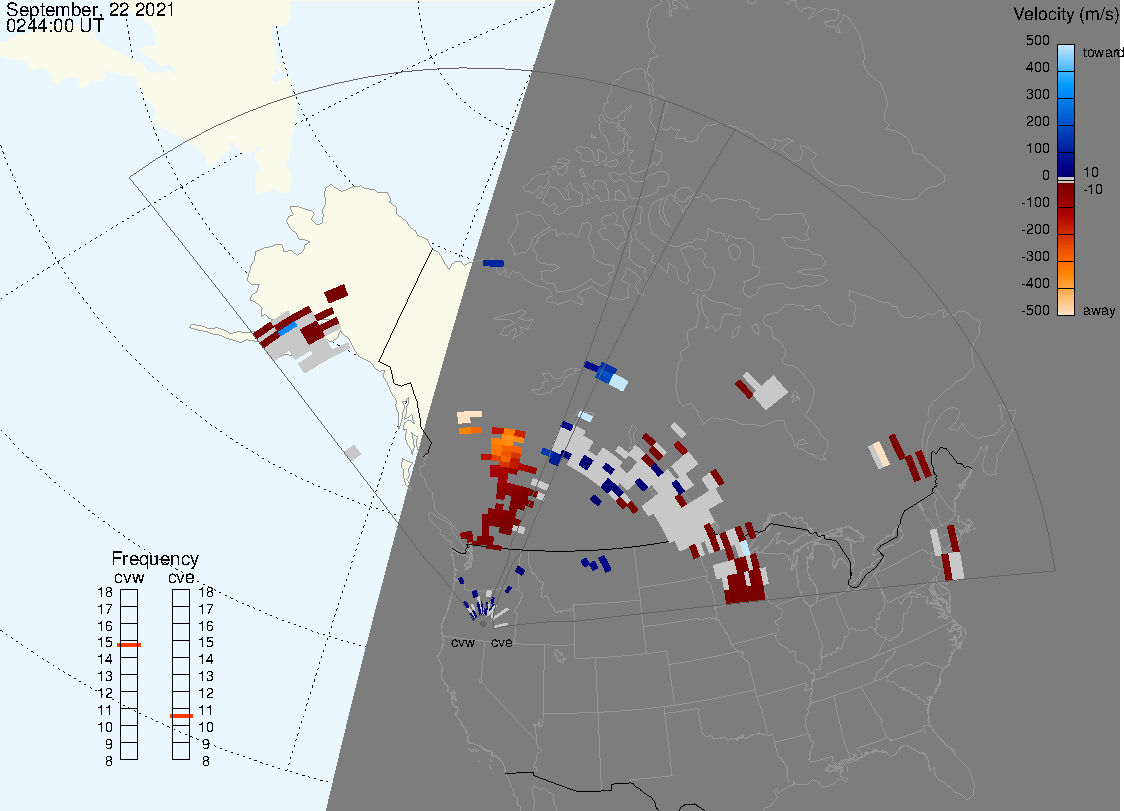Select the 500 tick label on velocity scale

pos(1037,40)
